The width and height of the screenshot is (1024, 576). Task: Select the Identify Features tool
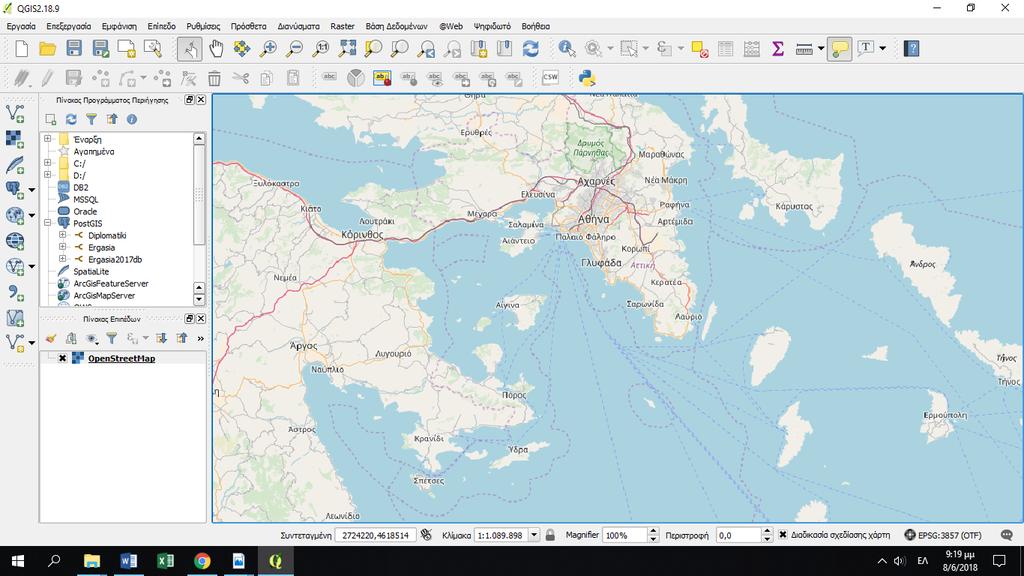[567, 49]
